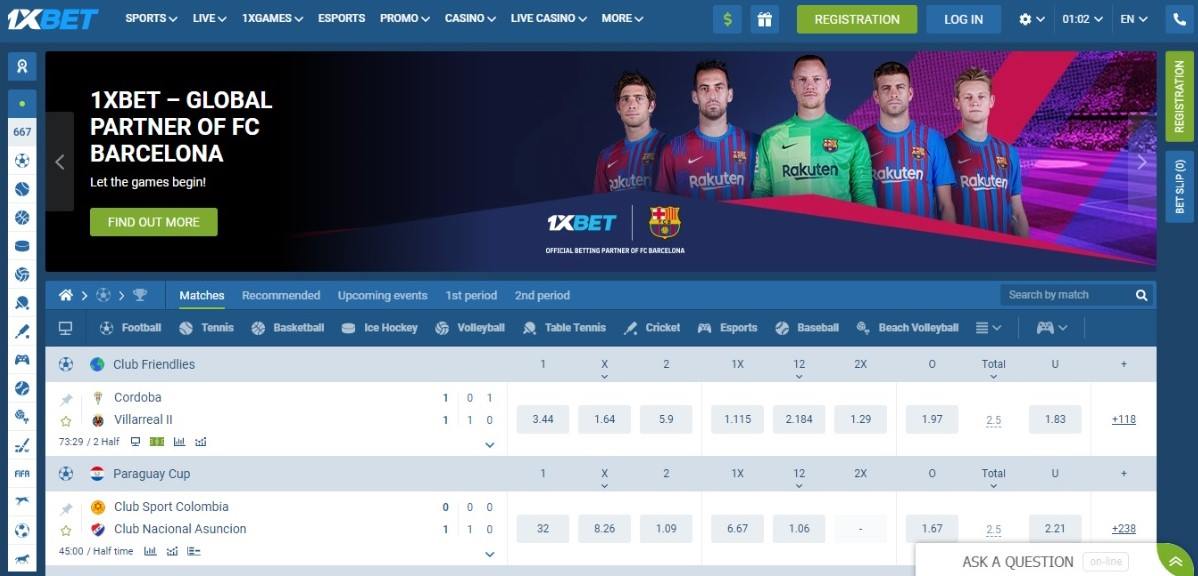Viewport: 1198px width, 576px height.
Task: Click the Search by match field
Action: coord(1067,295)
